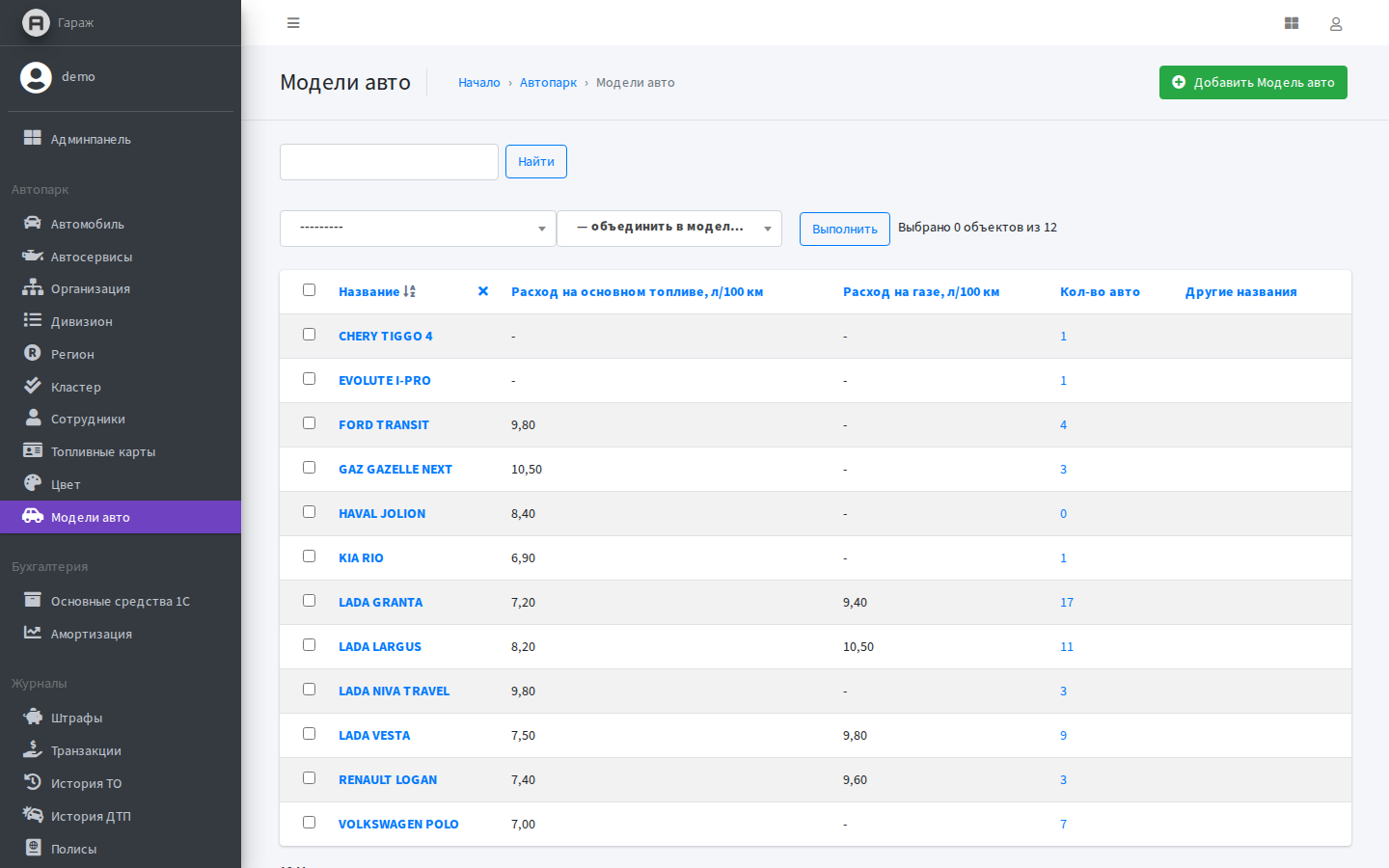
Task: Click the Автомобиль car icon in sidebar
Action: point(33,223)
